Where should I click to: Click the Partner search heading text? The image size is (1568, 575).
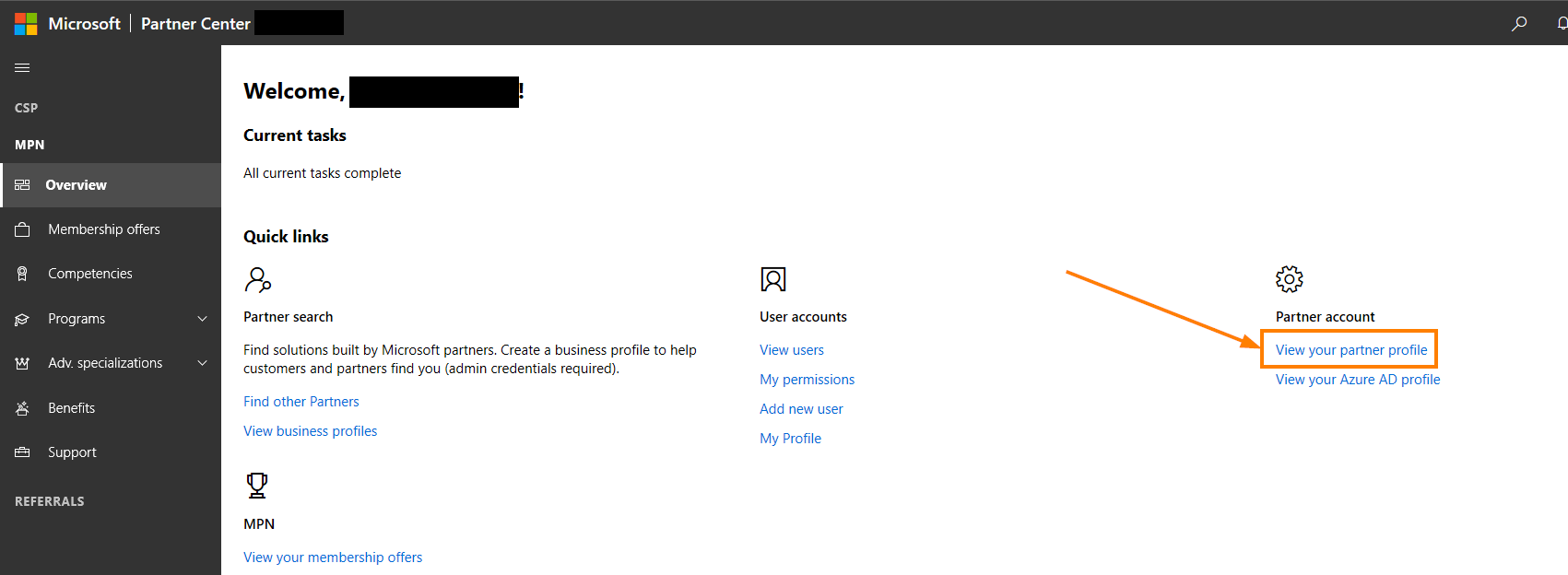click(289, 317)
